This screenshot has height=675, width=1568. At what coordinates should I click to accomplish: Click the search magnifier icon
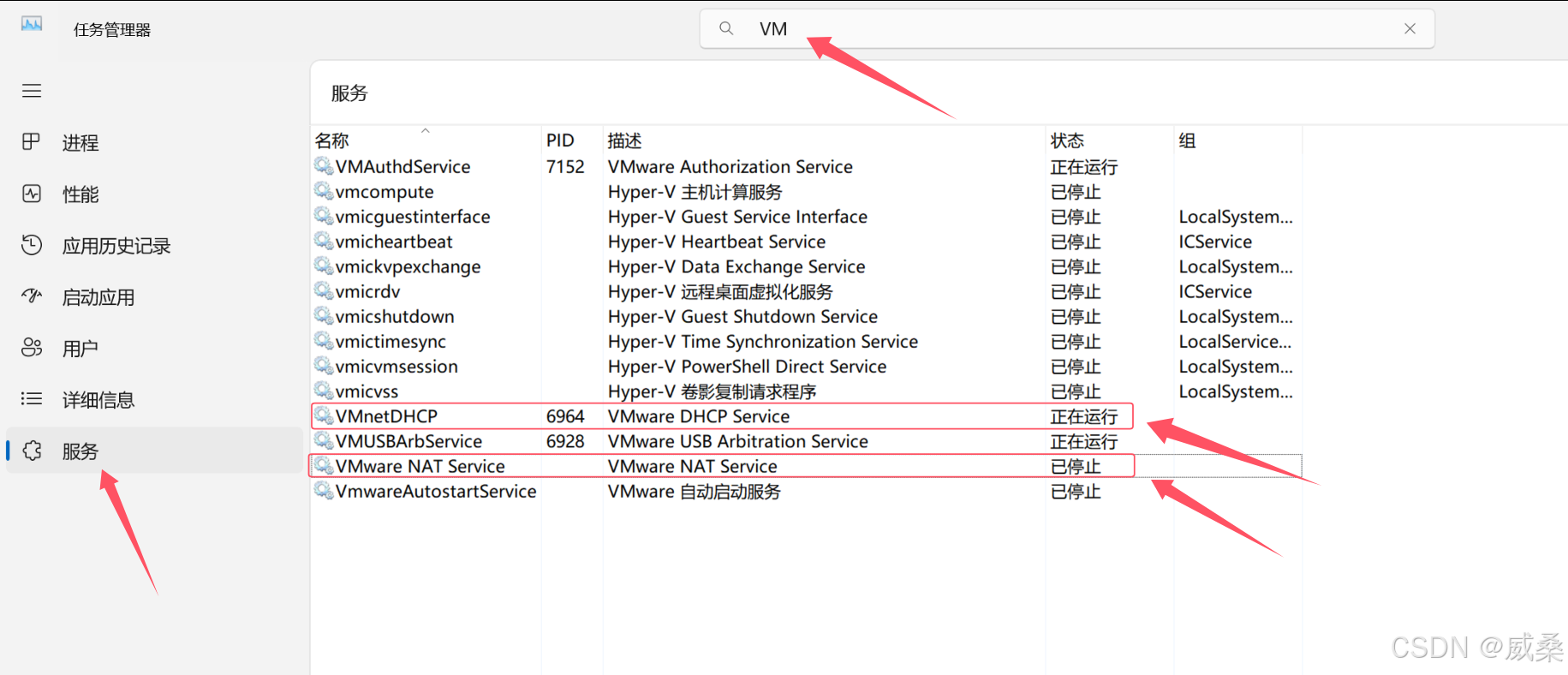pyautogui.click(x=726, y=28)
